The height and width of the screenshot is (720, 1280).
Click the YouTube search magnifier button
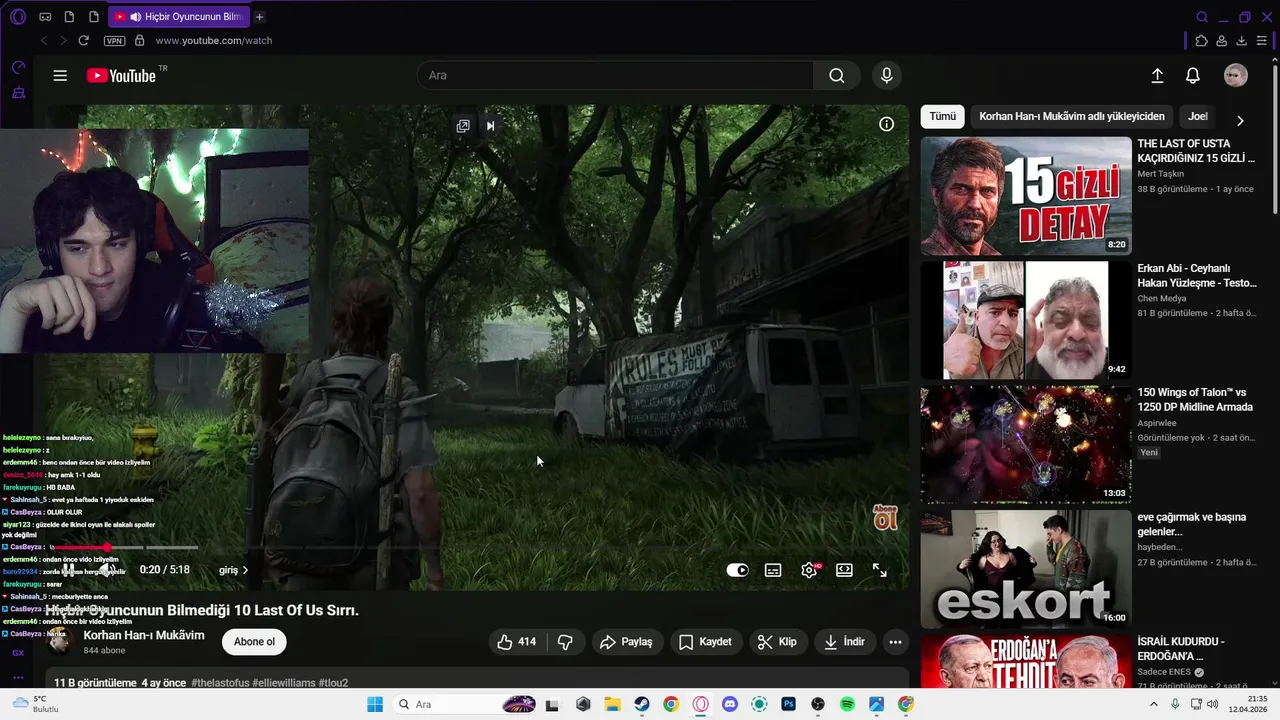(837, 75)
